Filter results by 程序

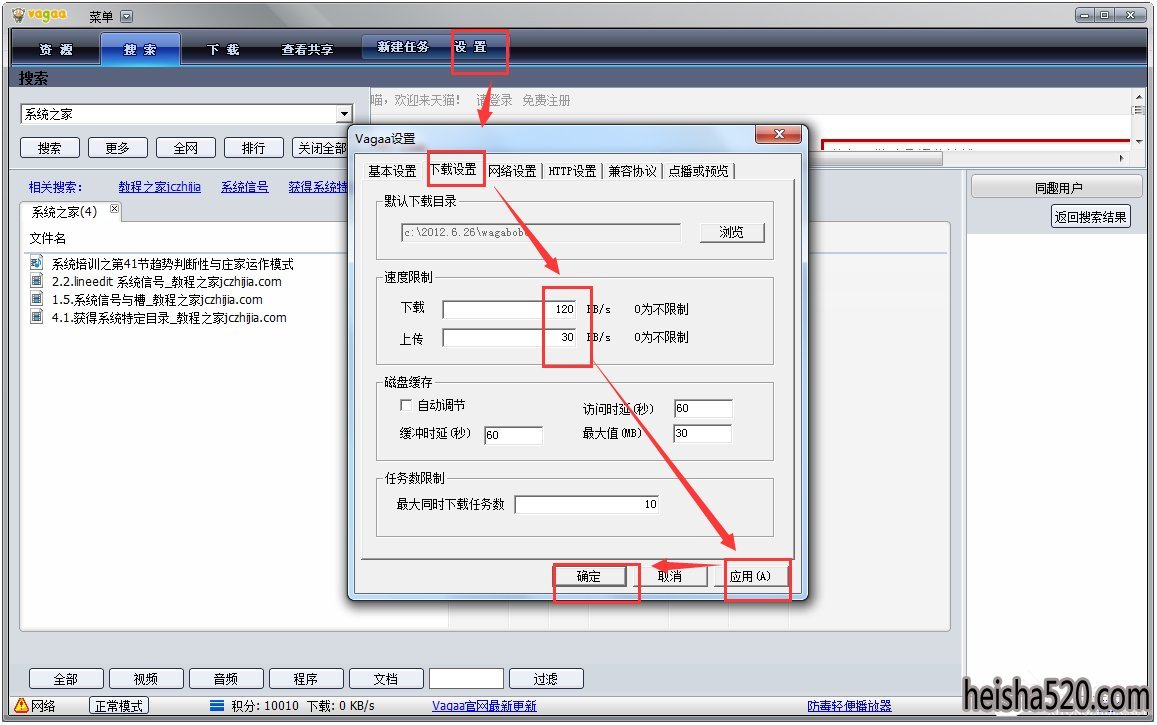point(306,679)
